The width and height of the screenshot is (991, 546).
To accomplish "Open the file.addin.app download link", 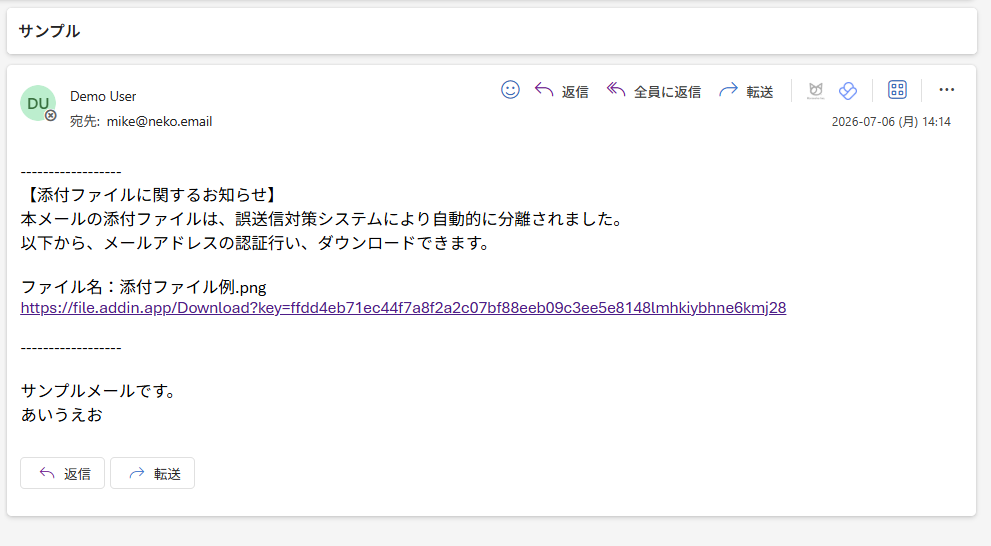I will (x=403, y=308).
